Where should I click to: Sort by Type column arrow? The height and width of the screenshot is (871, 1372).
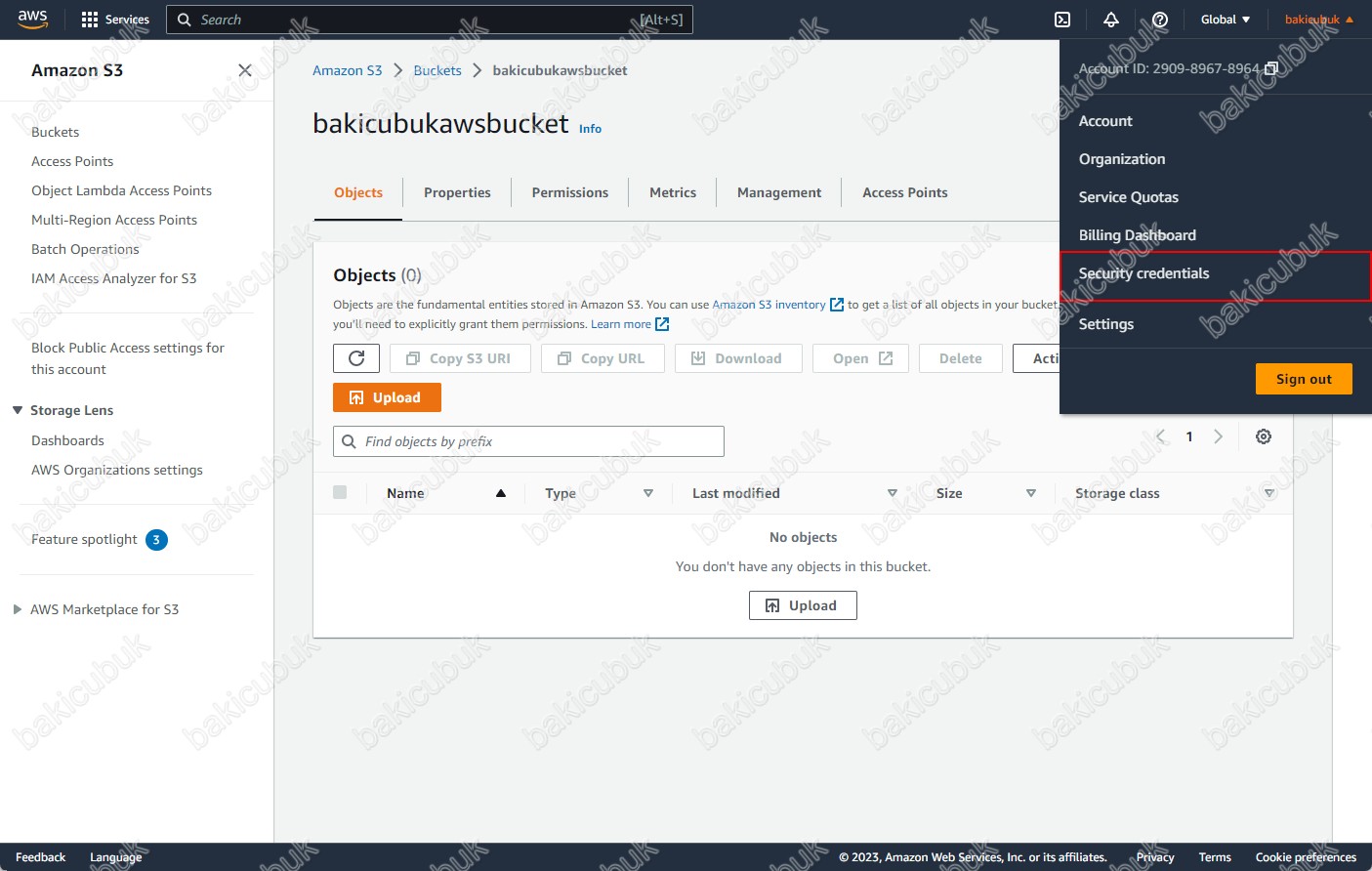(x=648, y=493)
